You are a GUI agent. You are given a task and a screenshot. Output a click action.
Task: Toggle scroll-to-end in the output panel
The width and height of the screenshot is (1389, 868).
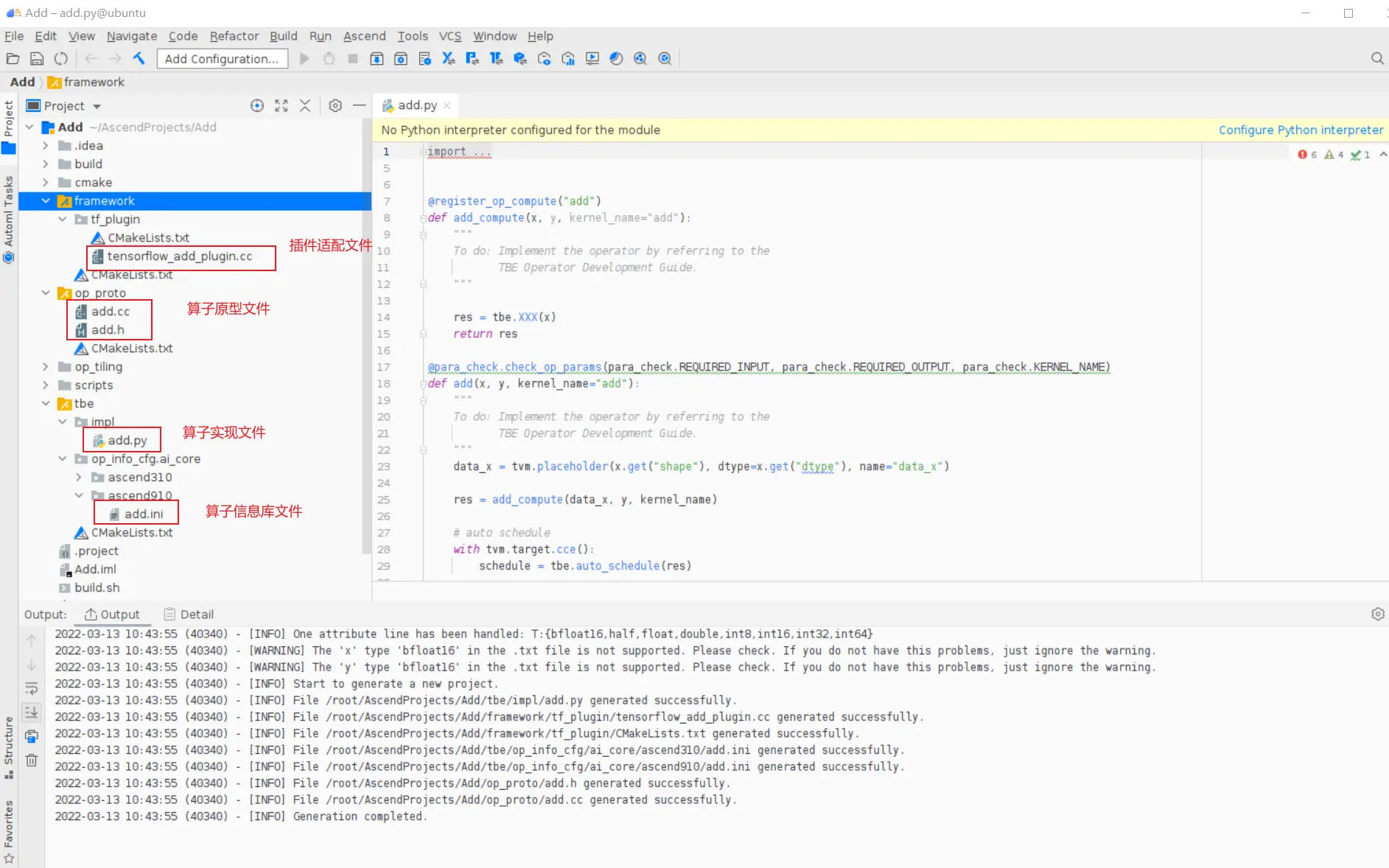tap(32, 712)
